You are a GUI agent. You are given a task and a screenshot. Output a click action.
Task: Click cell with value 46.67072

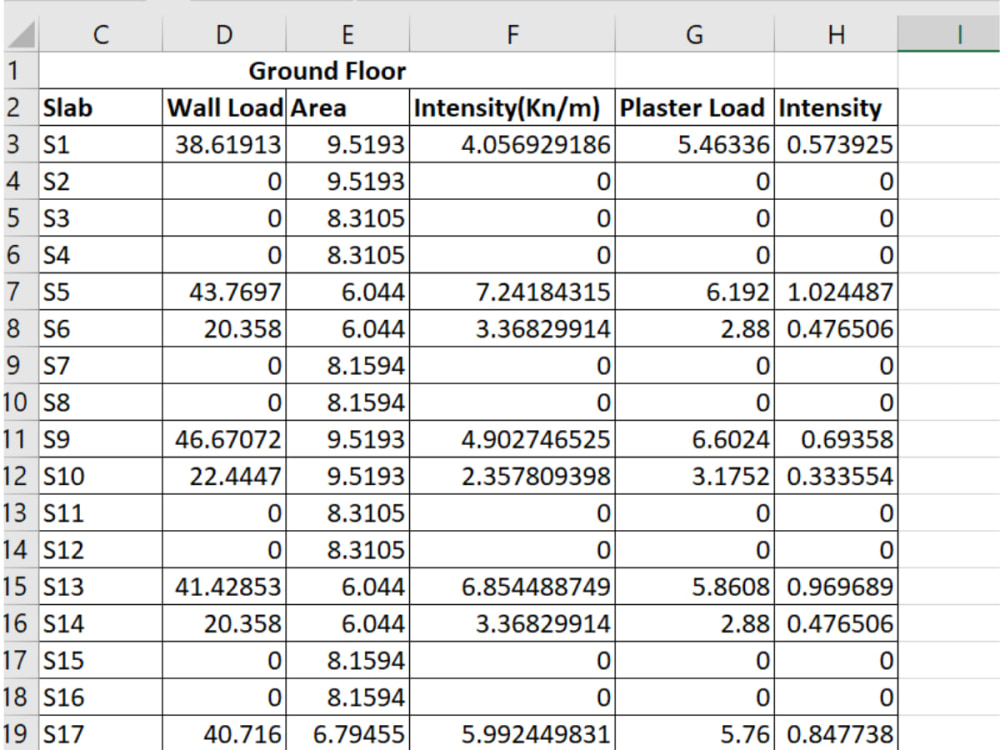pos(224,439)
